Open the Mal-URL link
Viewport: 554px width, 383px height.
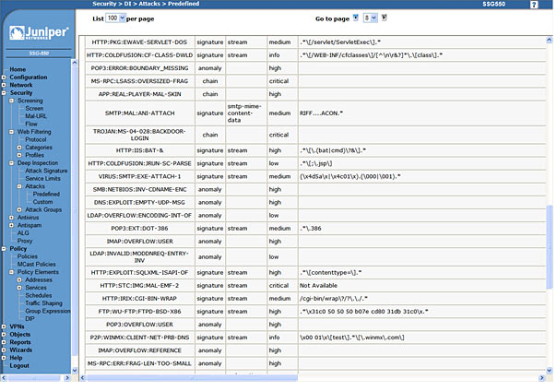(x=36, y=116)
